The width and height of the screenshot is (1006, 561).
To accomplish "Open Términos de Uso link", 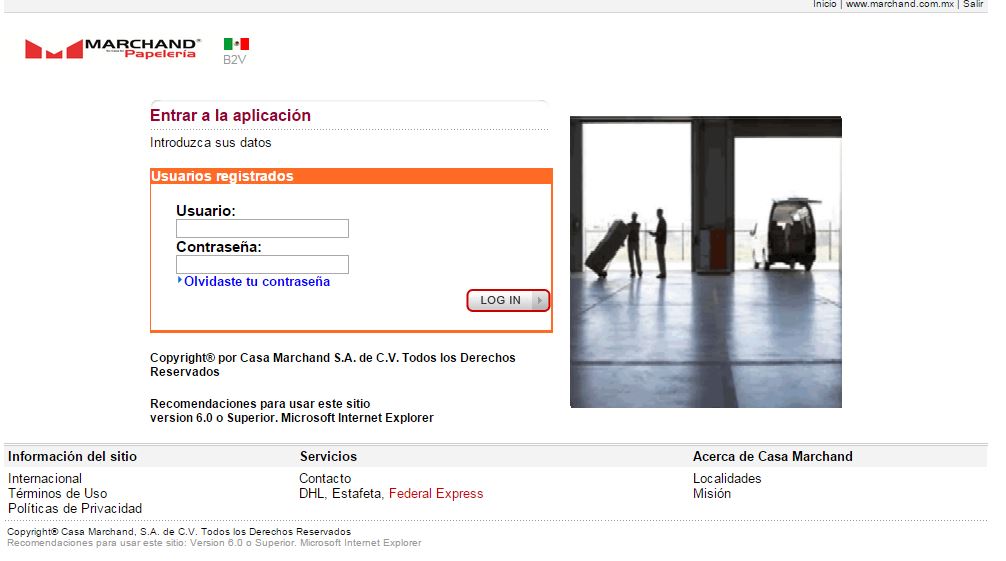I will coord(58,493).
